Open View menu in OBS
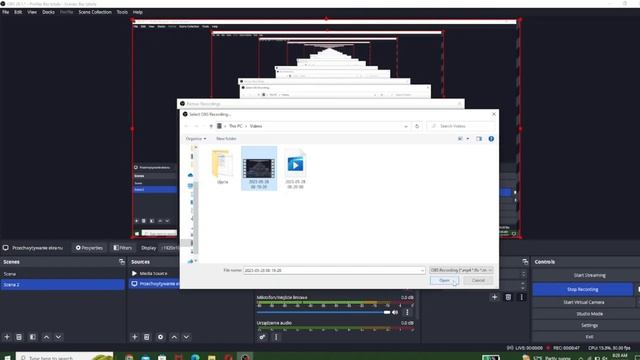This screenshot has height=360, width=640. point(32,12)
